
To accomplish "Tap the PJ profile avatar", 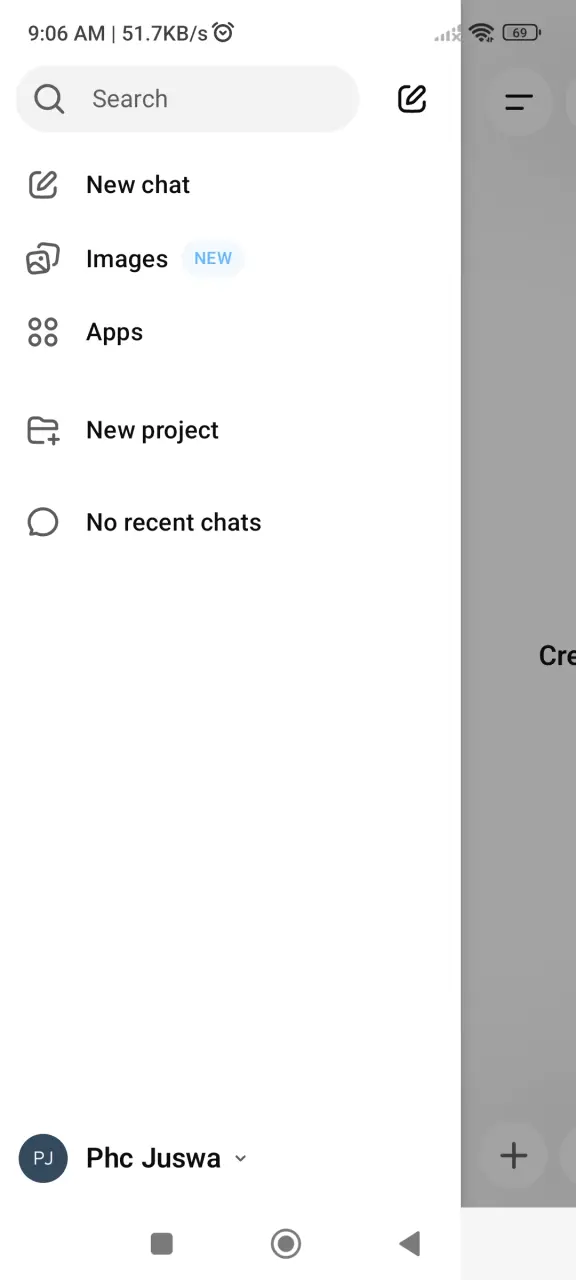I will [x=43, y=1158].
